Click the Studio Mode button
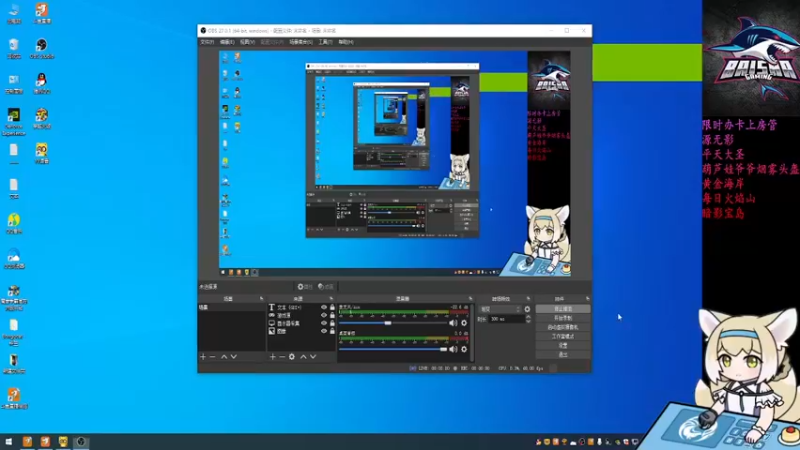The height and width of the screenshot is (450, 800). click(563, 336)
